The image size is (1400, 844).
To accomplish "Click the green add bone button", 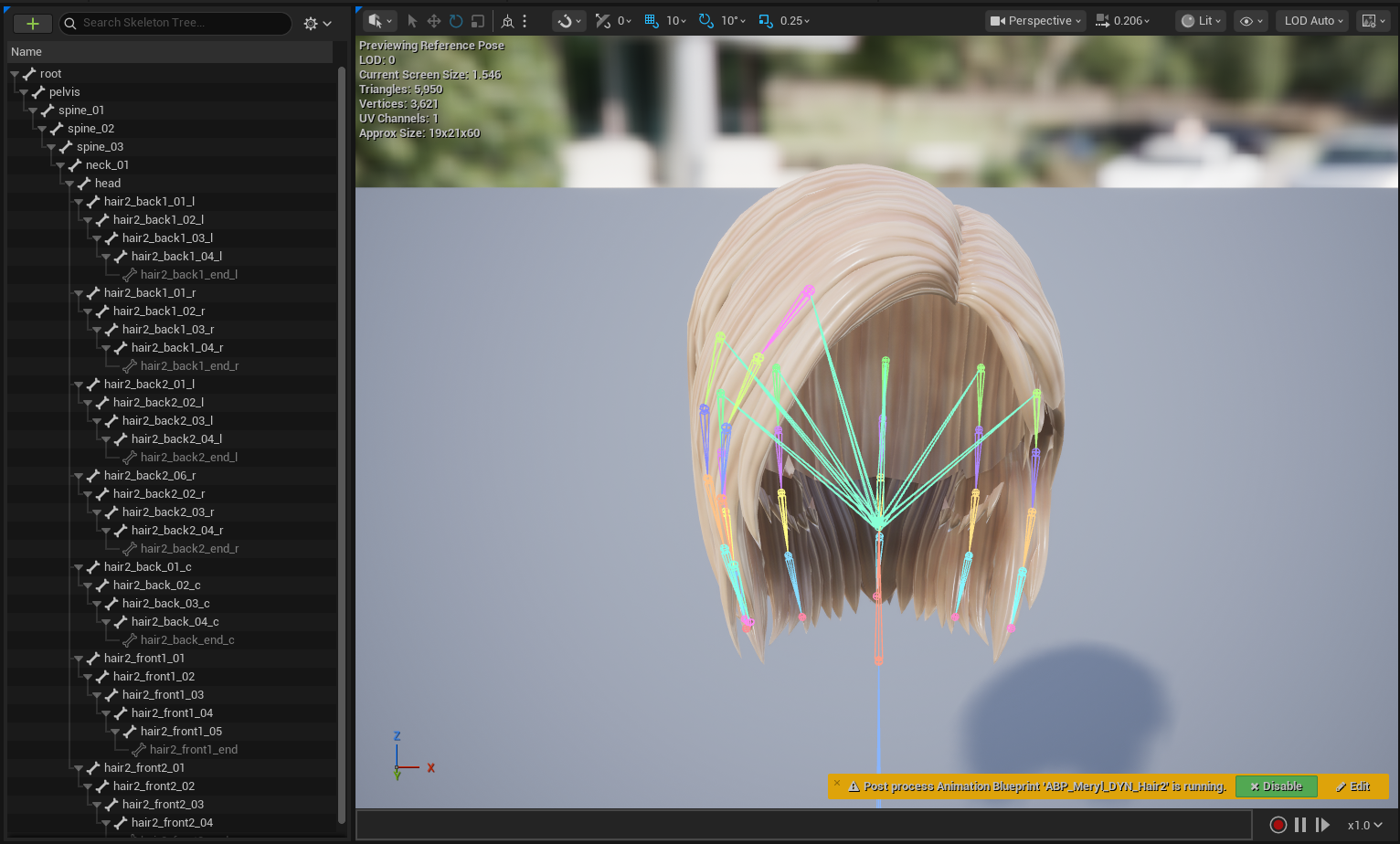I will [32, 24].
